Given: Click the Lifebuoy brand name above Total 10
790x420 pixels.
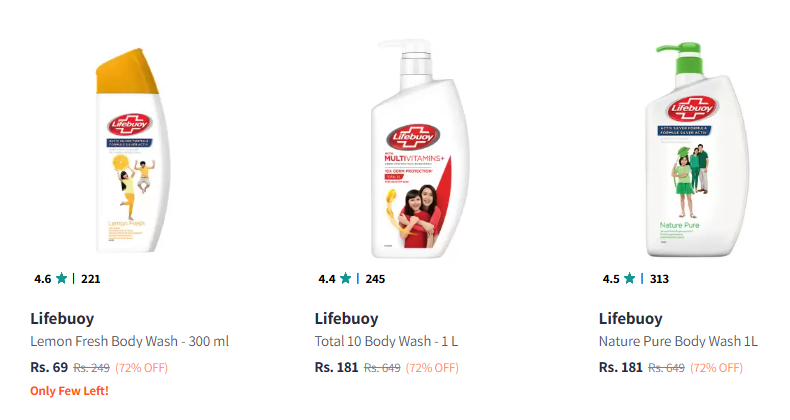Looking at the screenshot, I should point(346,319).
